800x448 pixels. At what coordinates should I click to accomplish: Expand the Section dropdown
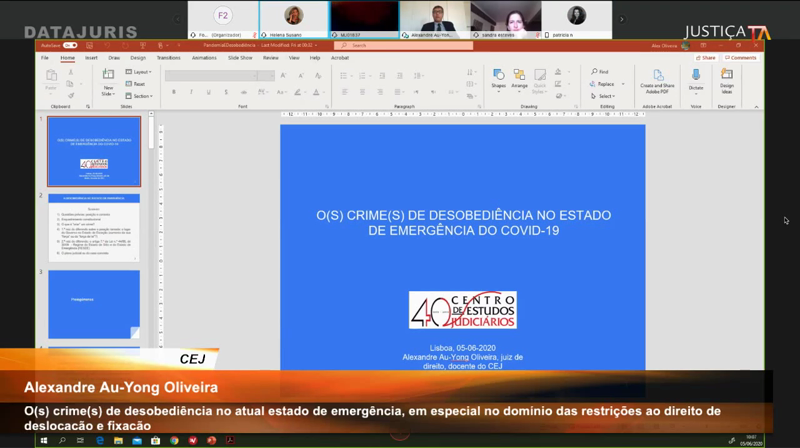(140, 96)
